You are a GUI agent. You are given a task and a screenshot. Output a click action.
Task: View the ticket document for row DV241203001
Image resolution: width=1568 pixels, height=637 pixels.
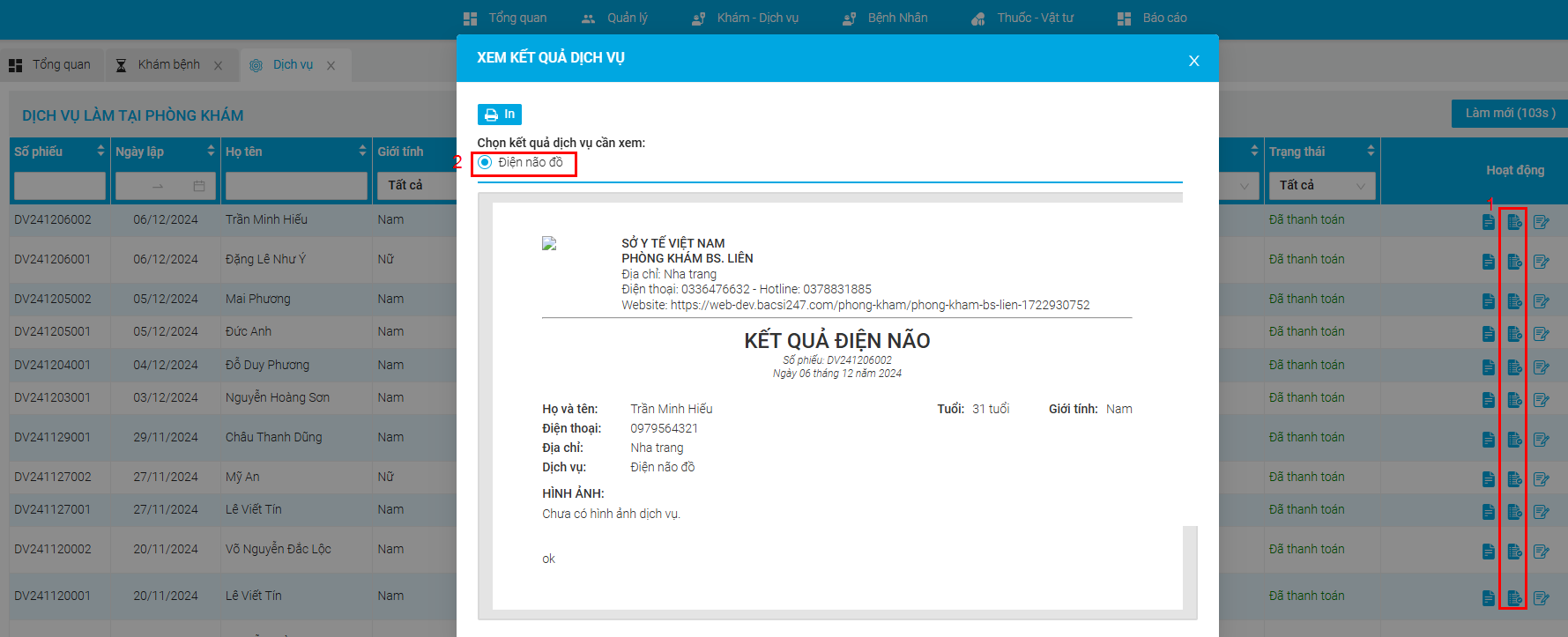[1488, 400]
